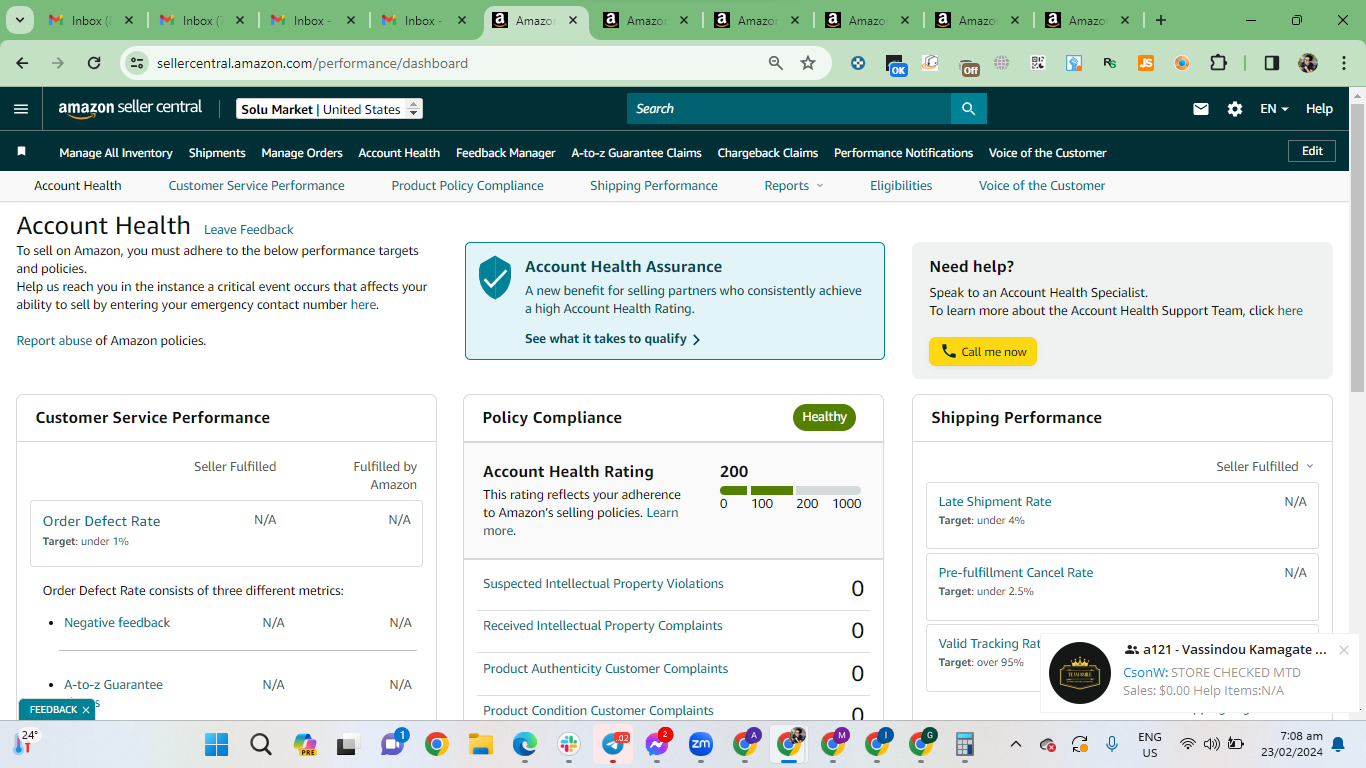Open Manage Orders

pos(302,153)
